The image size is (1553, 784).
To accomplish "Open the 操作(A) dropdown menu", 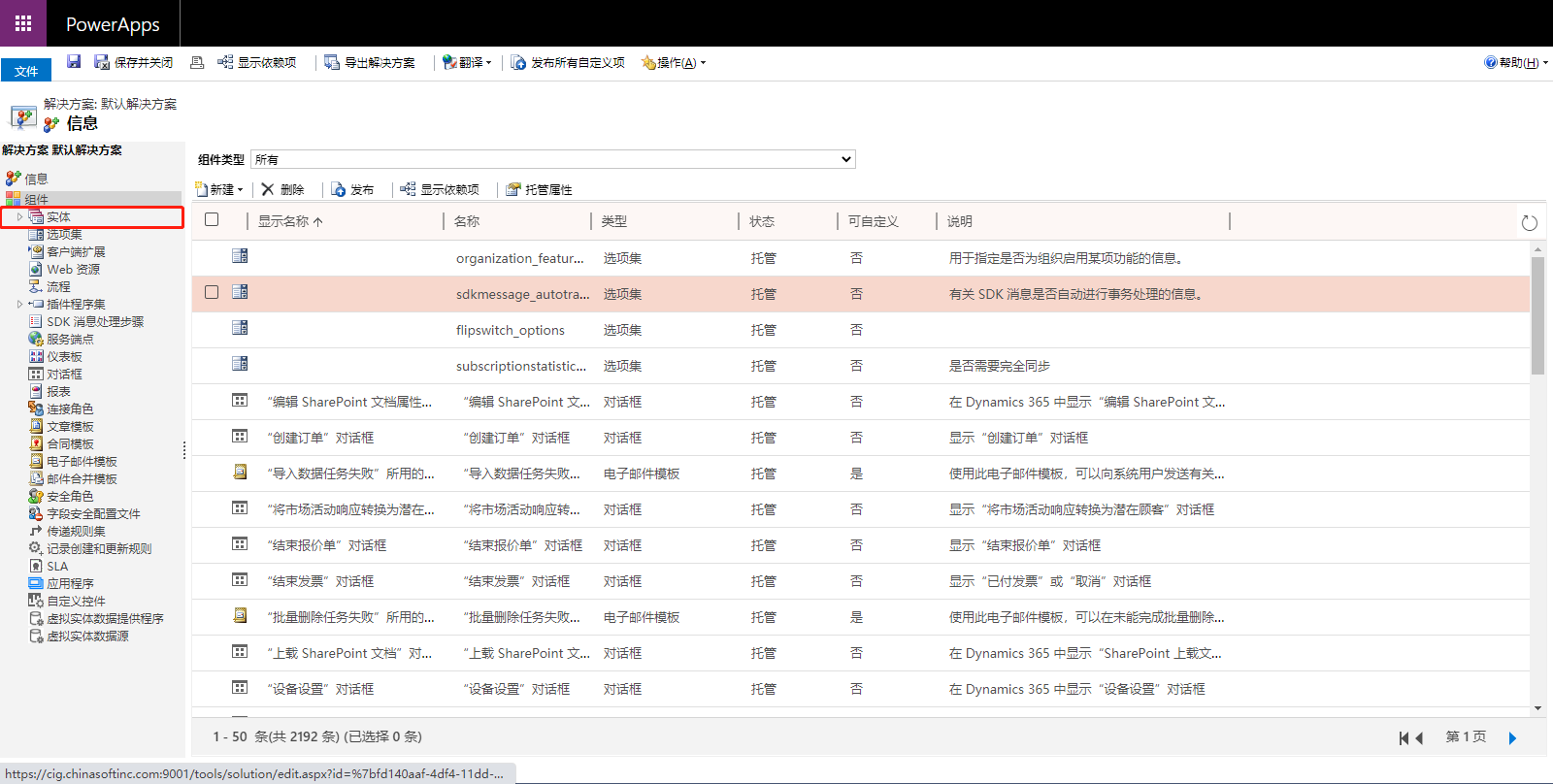I will pyautogui.click(x=674, y=62).
